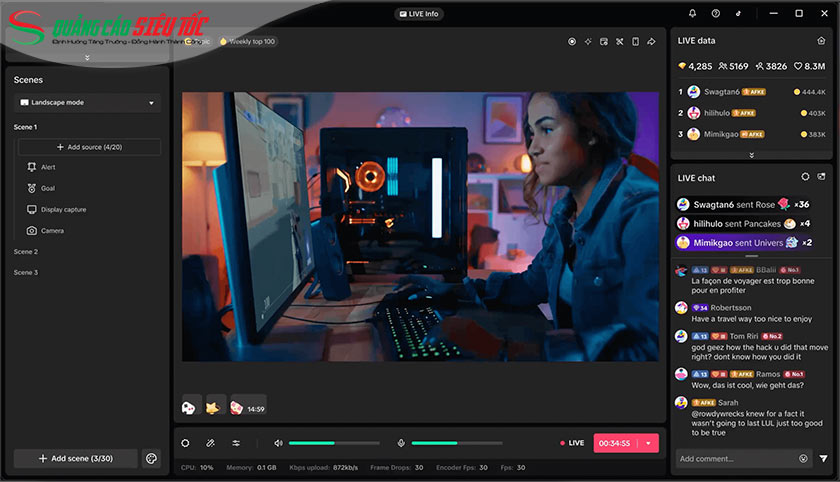Click the star sticker icon
Screen dimensions: 840x482
pos(213,408)
